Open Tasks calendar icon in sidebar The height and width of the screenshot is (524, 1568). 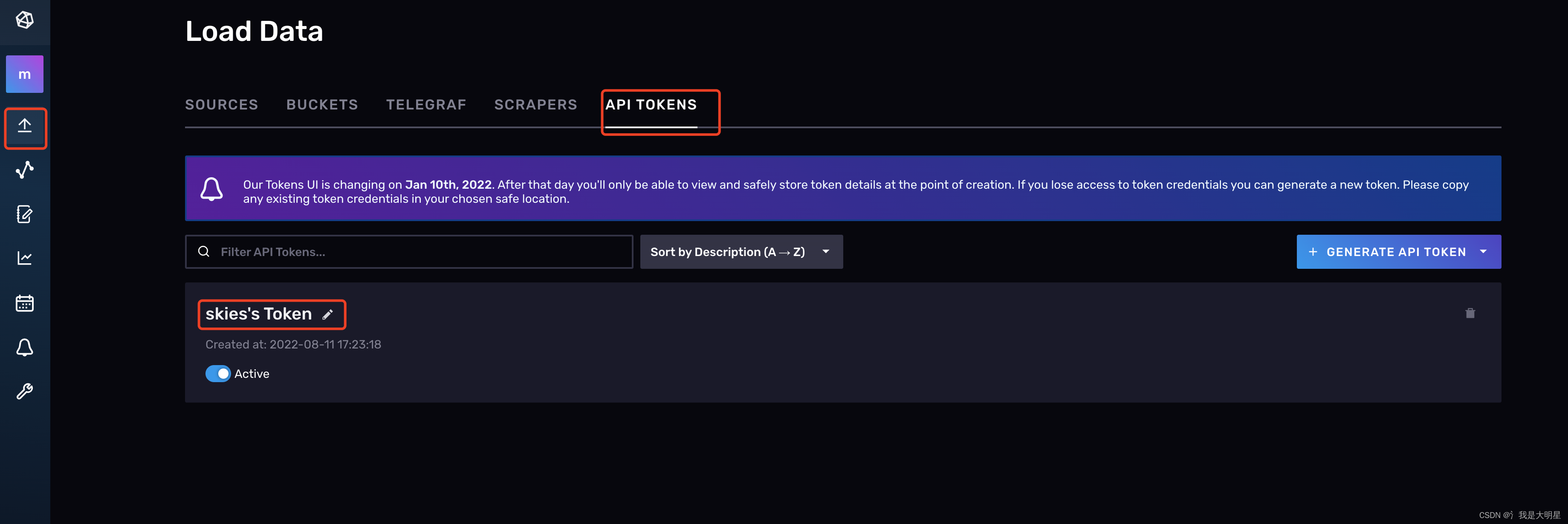(x=24, y=303)
